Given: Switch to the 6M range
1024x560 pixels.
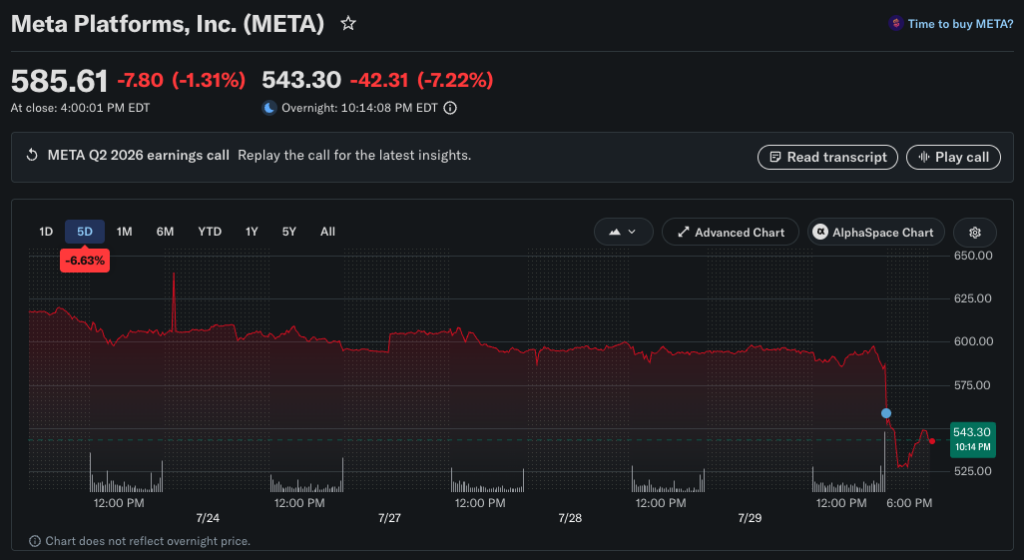Looking at the screenshot, I should [165, 232].
